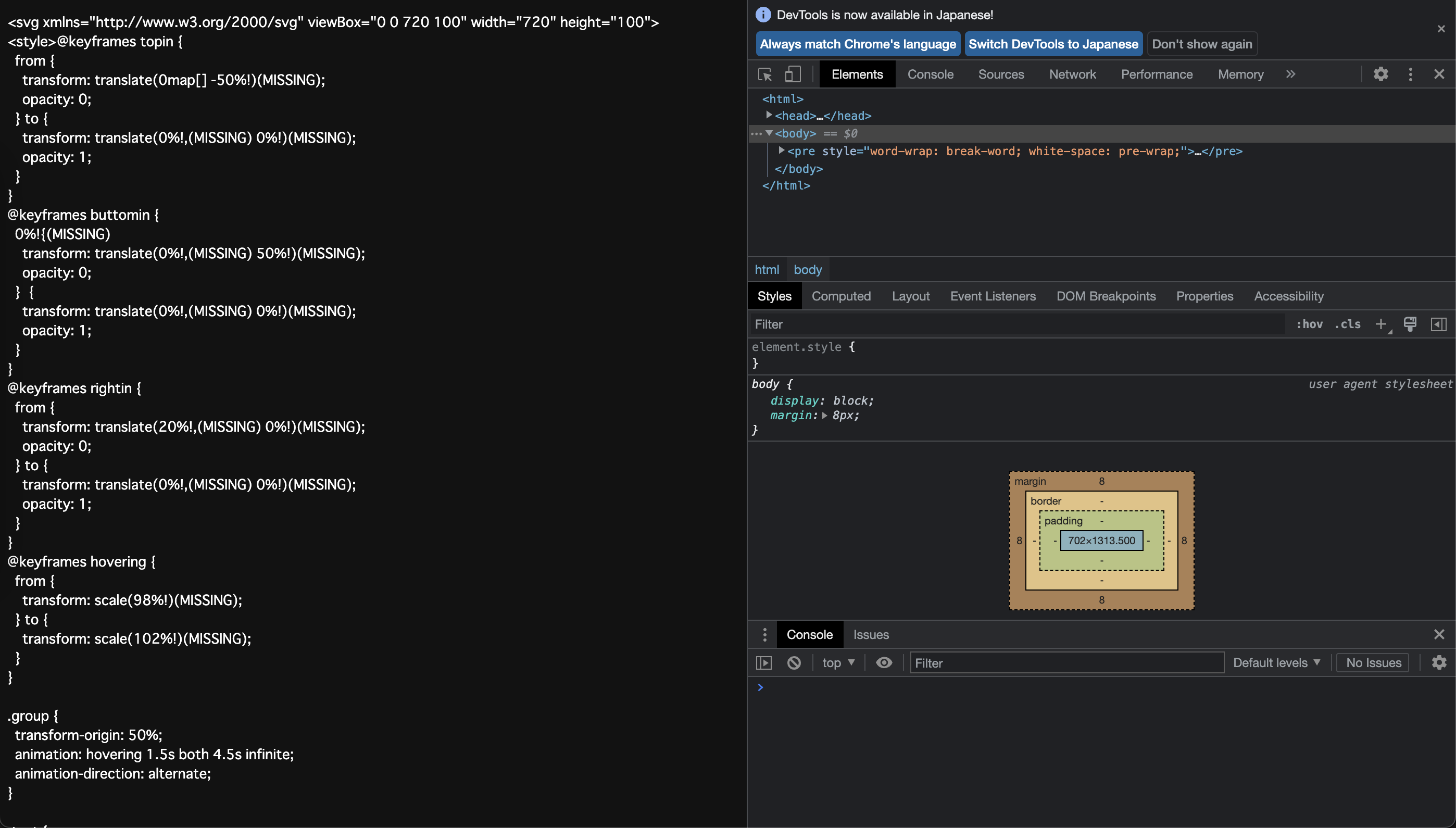
Task: Focus the Styles Filter input field
Action: tap(1018, 324)
